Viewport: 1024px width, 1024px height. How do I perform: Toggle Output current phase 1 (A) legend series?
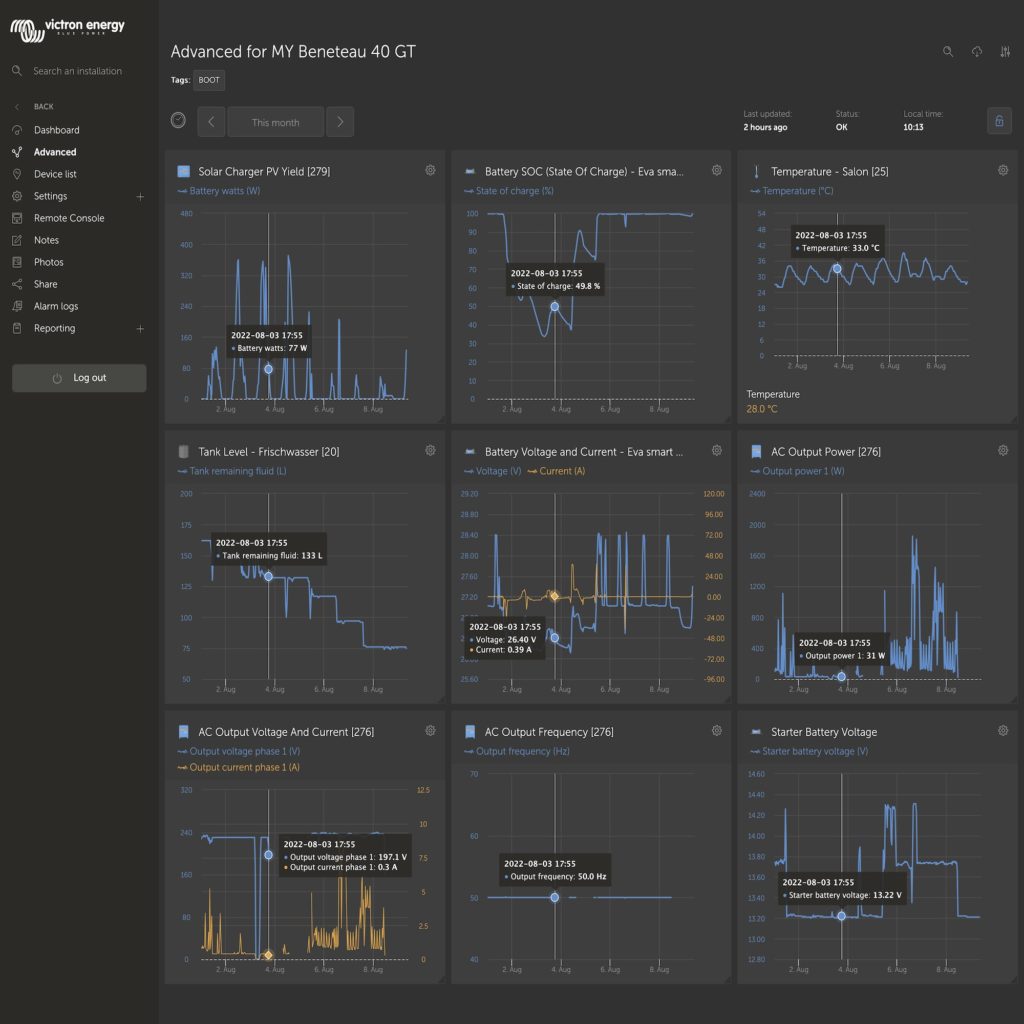click(x=238, y=767)
